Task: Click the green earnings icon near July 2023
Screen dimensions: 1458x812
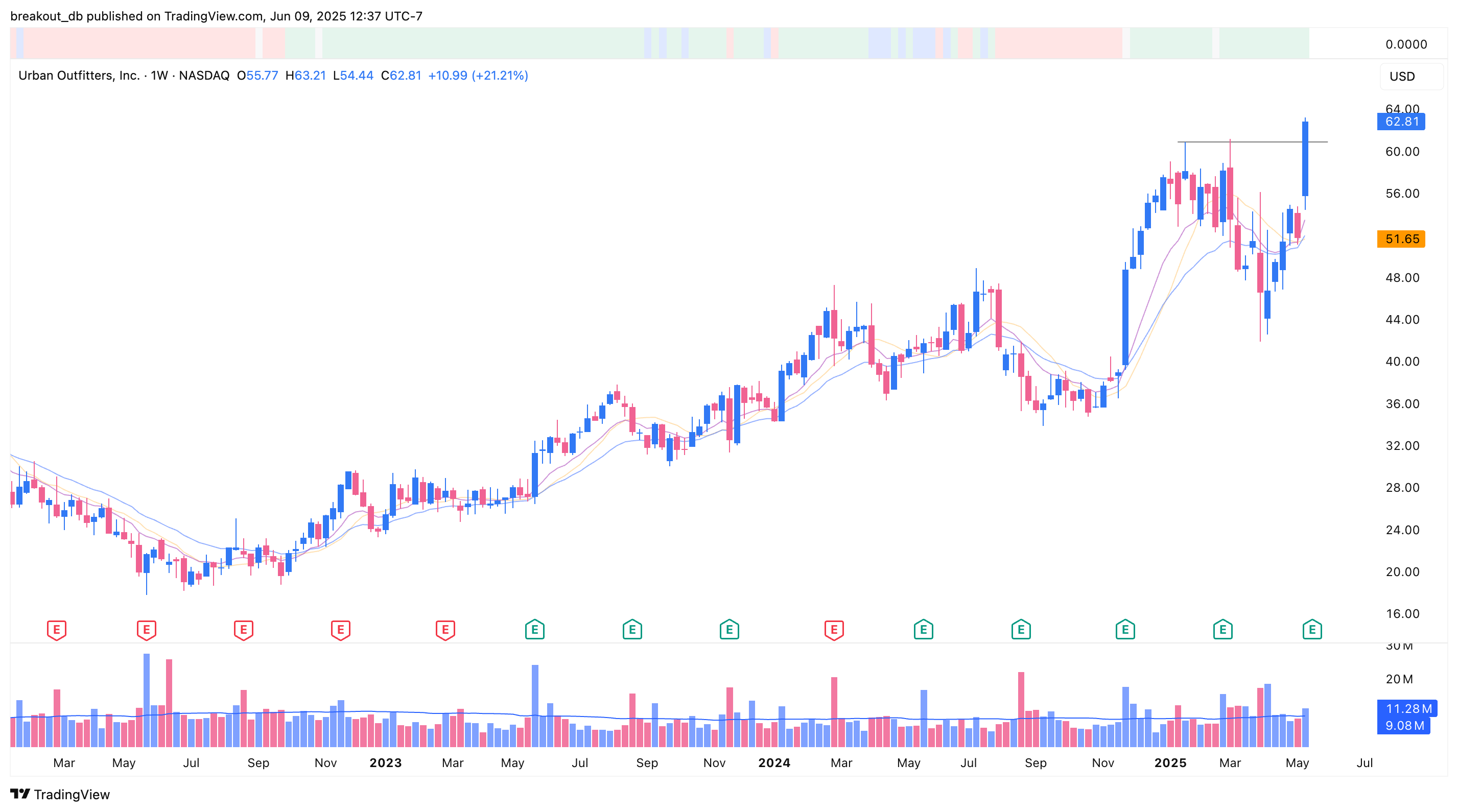Action: [534, 629]
